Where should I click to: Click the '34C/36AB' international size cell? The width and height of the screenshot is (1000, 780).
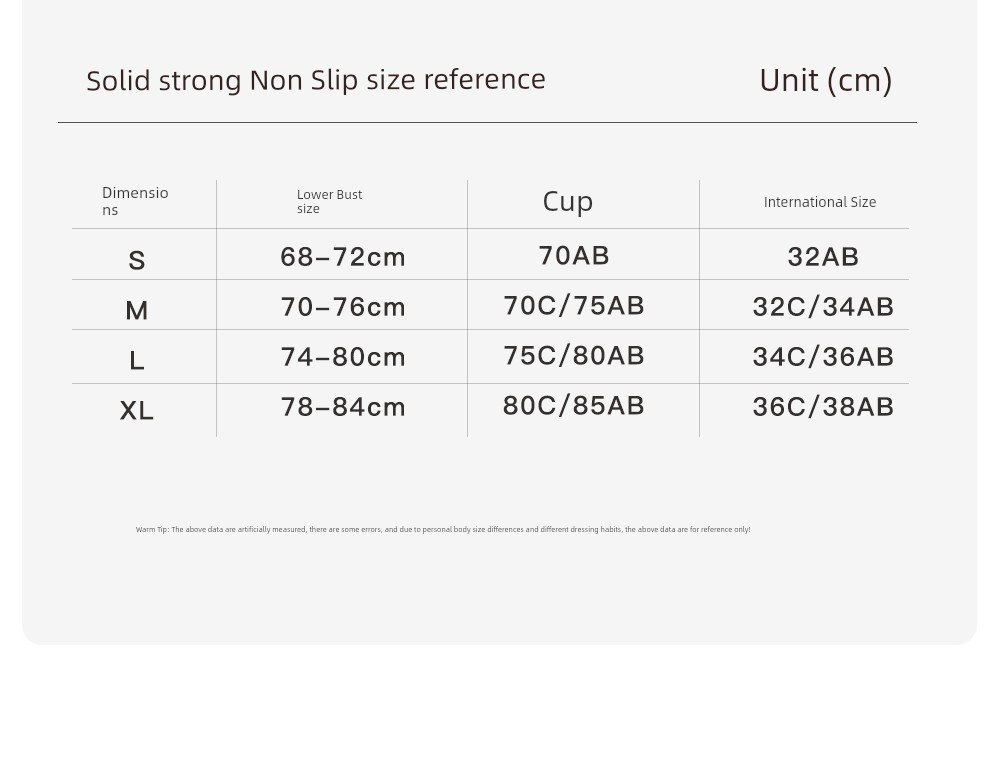823,357
